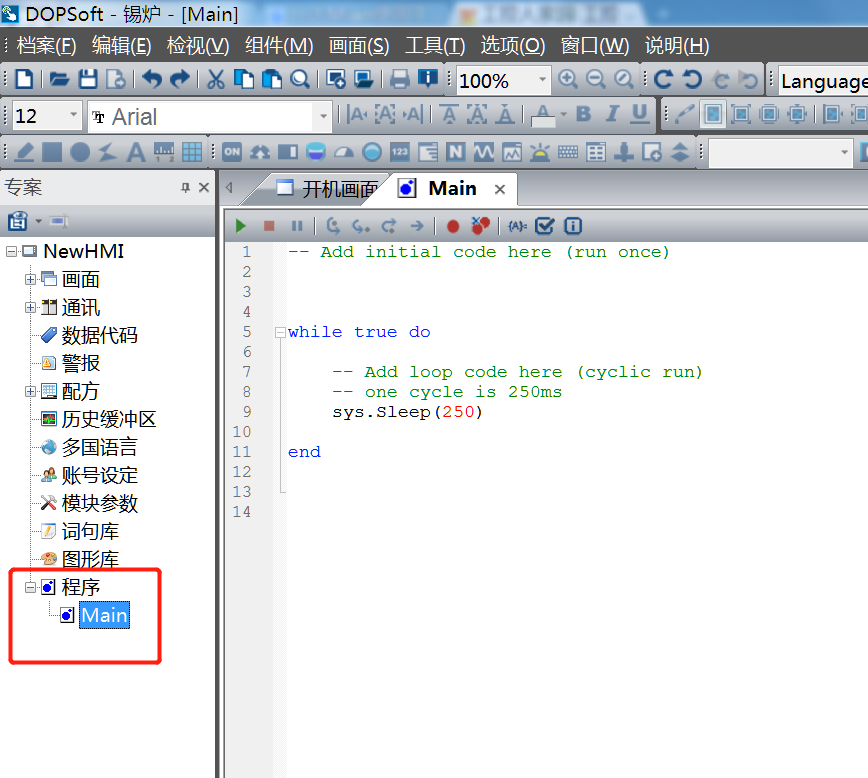Screen dimensions: 868x778
Task: Click the Cut scissors icon
Action: (215, 80)
